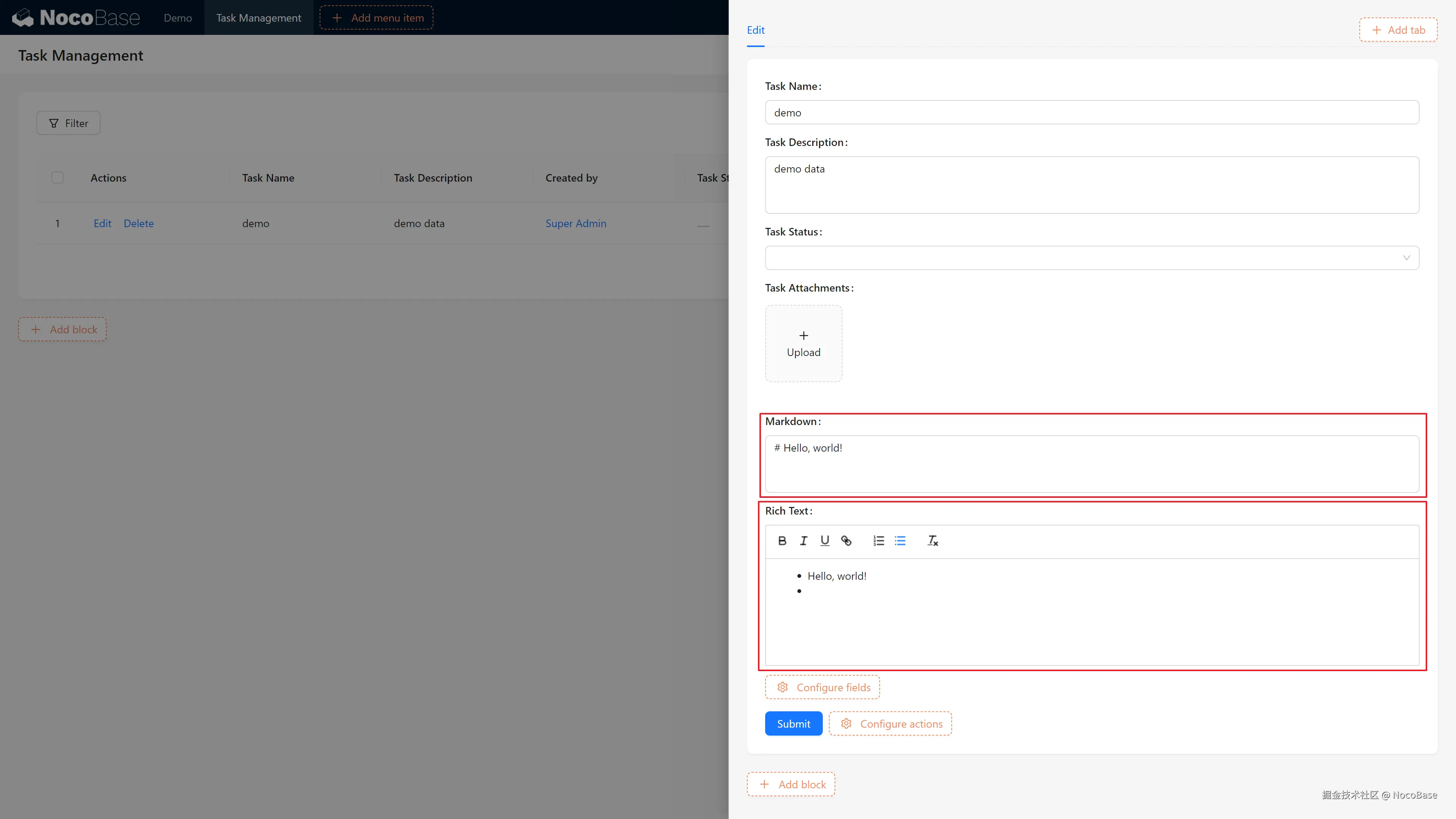This screenshot has width=1456, height=819.
Task: Switch to ordered numbered list
Action: pyautogui.click(x=879, y=541)
